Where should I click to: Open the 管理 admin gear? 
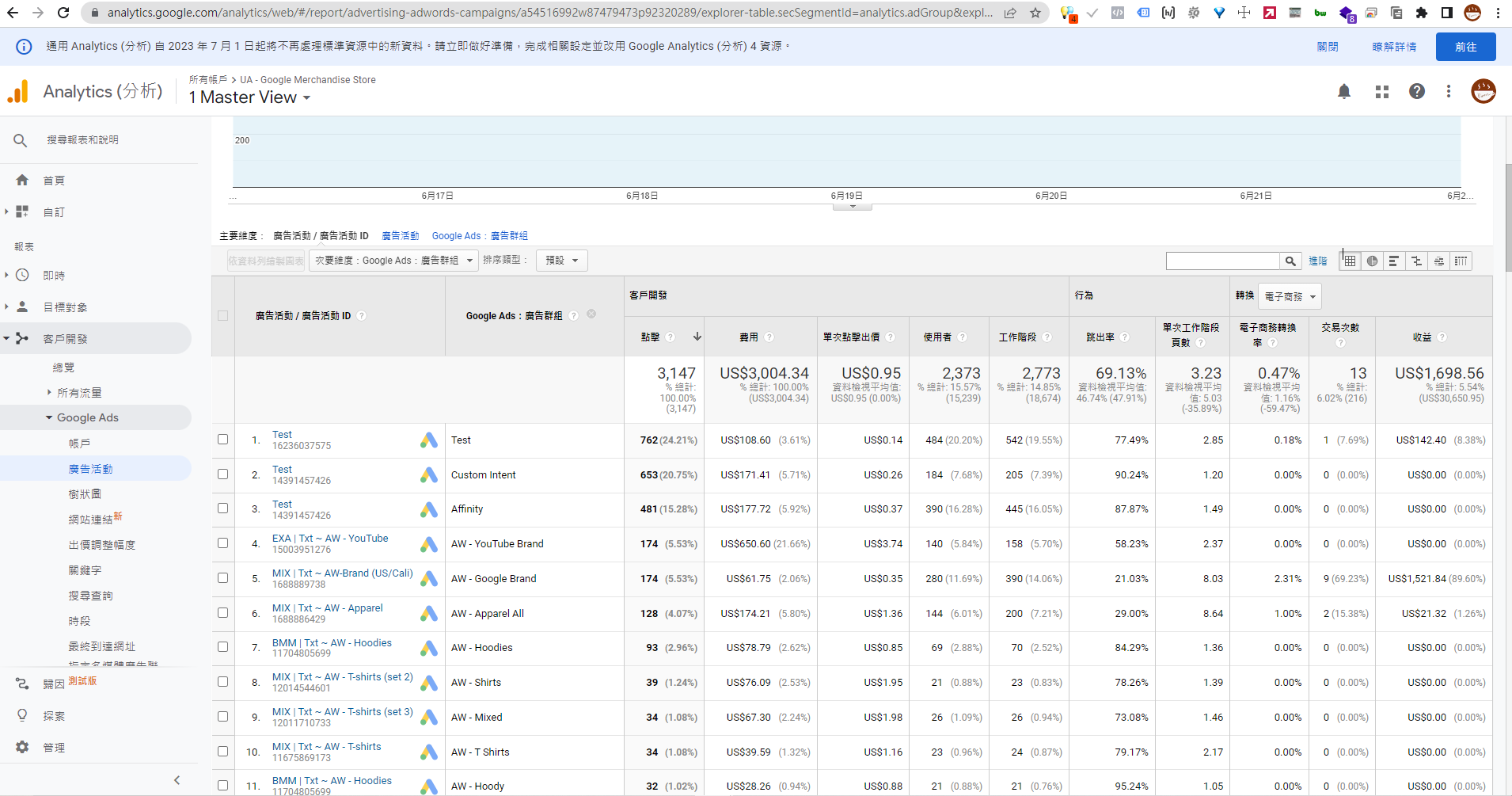pos(22,747)
